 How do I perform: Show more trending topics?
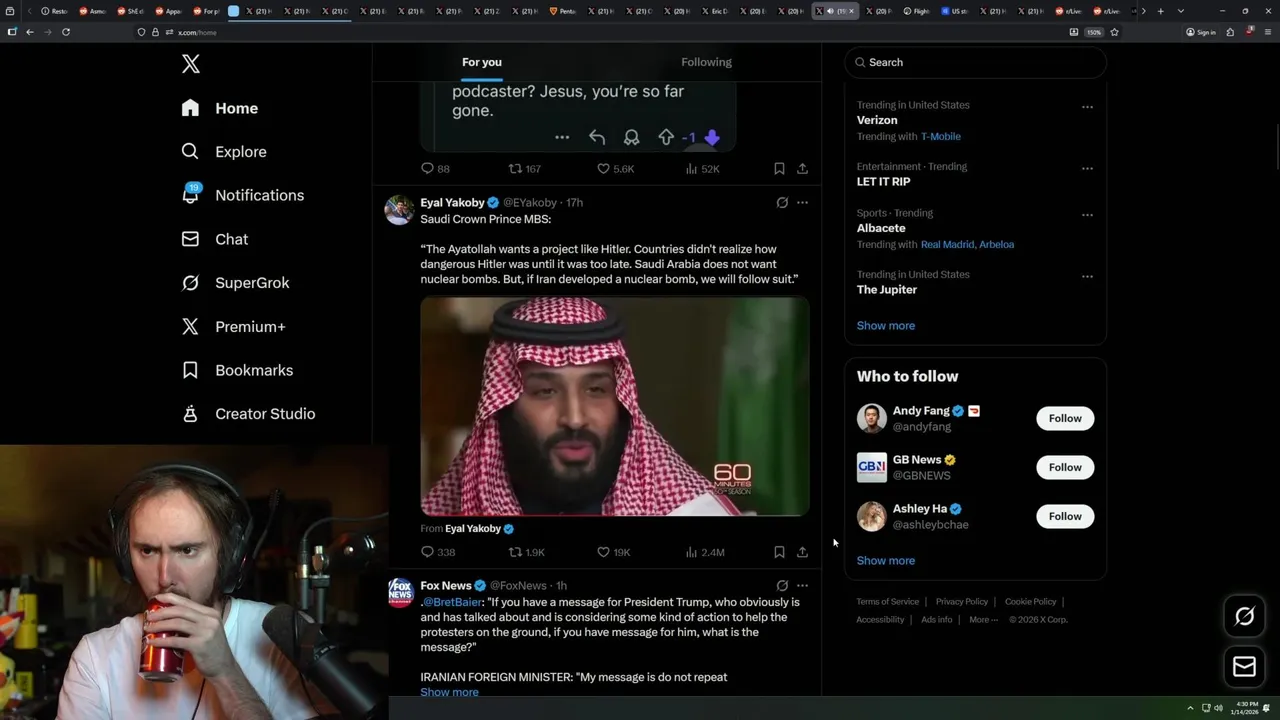click(x=885, y=326)
